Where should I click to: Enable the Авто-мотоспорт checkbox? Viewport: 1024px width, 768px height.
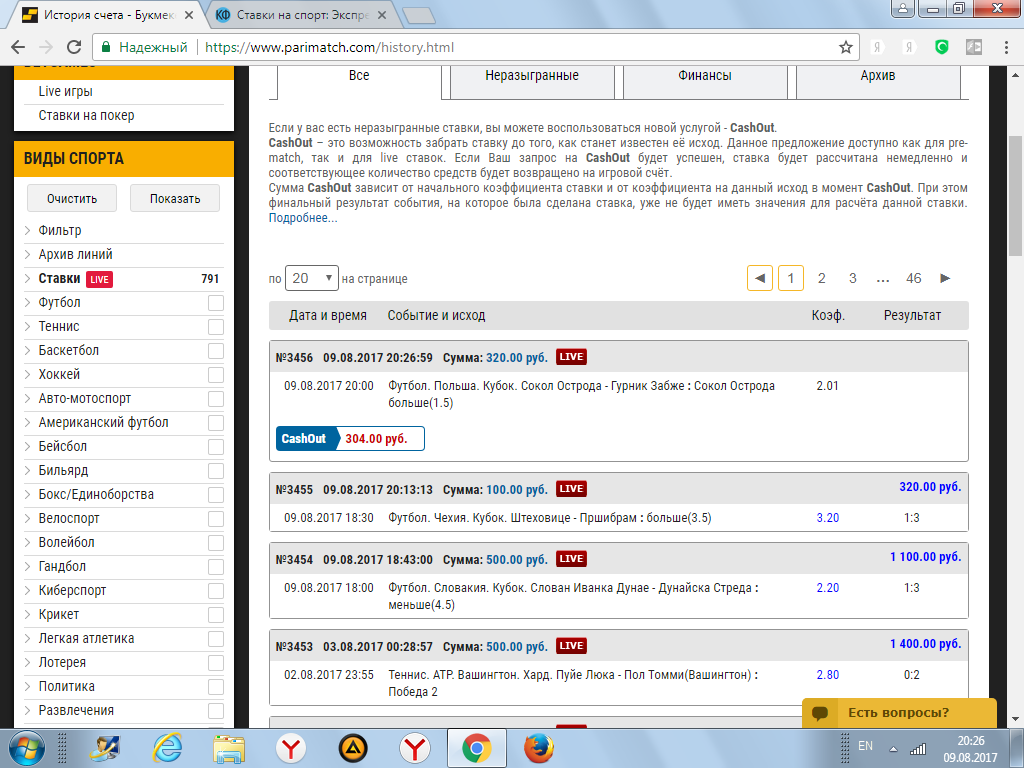(216, 399)
